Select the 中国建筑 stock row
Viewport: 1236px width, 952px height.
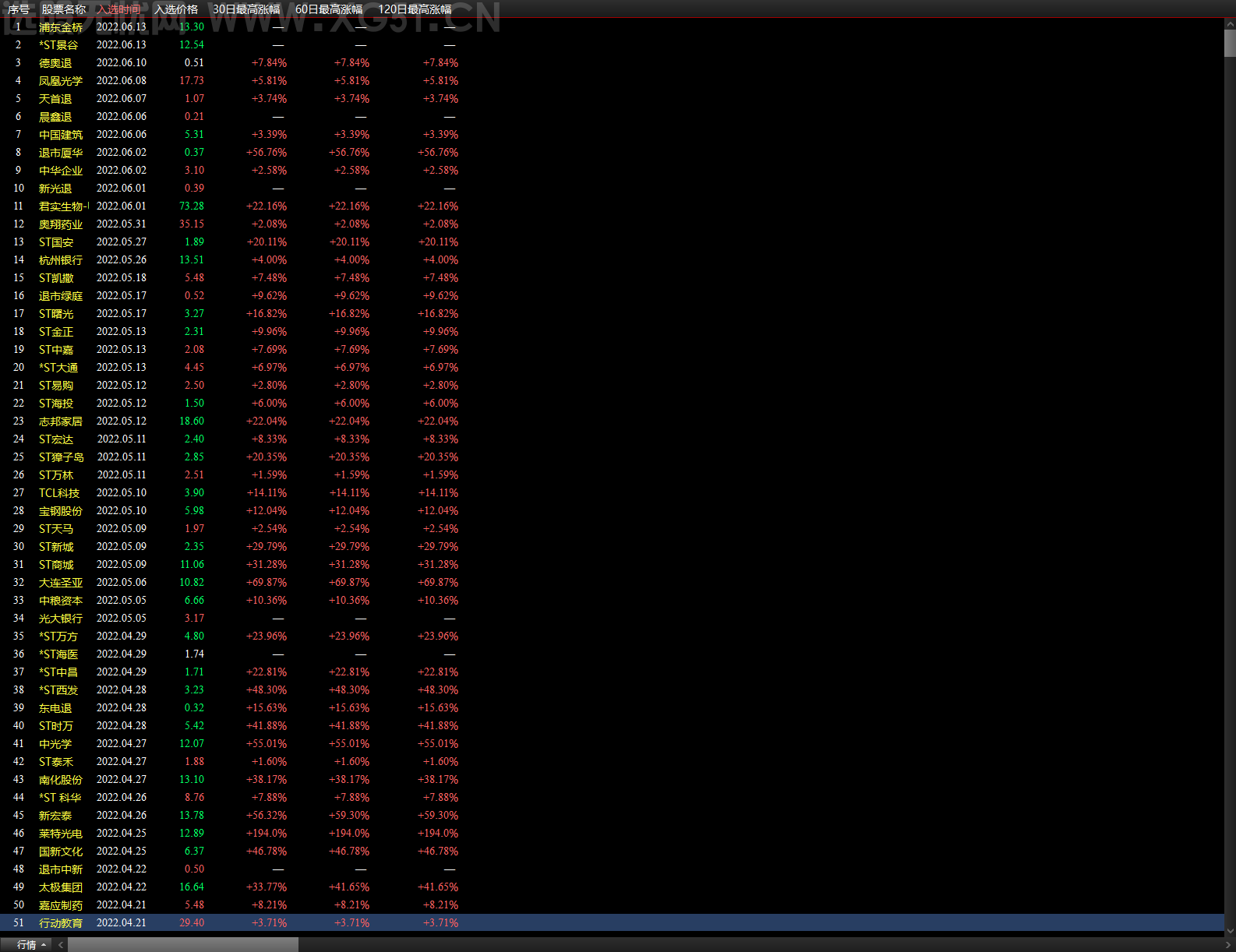click(612, 135)
